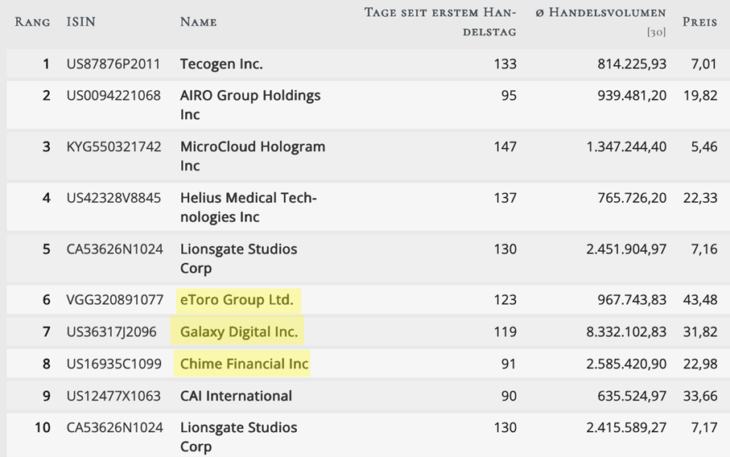Select Lionsgate Studios Corp in rank 5 row

coord(238,258)
